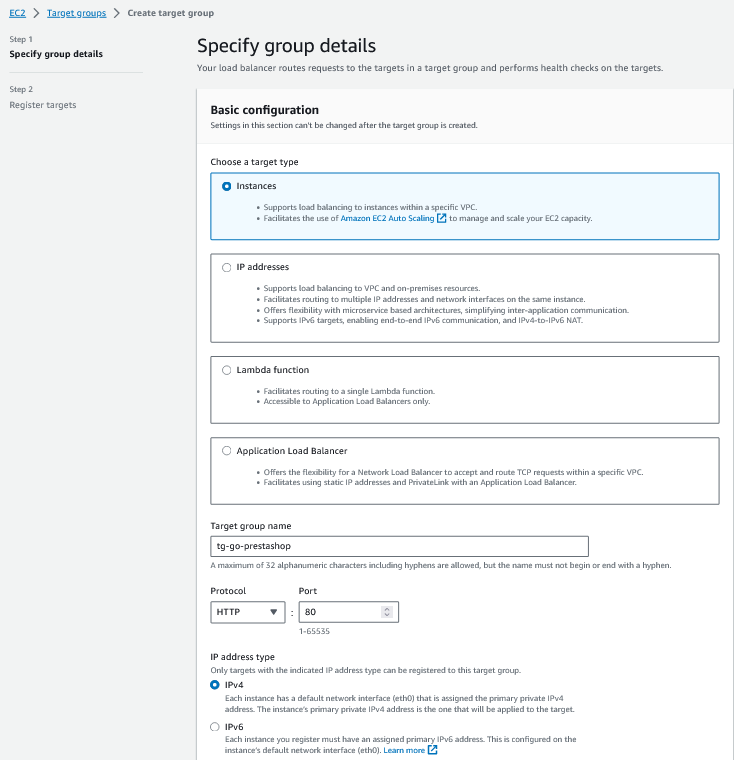Go to Step 2 Register targets
Image resolution: width=734 pixels, height=760 pixels.
click(43, 105)
